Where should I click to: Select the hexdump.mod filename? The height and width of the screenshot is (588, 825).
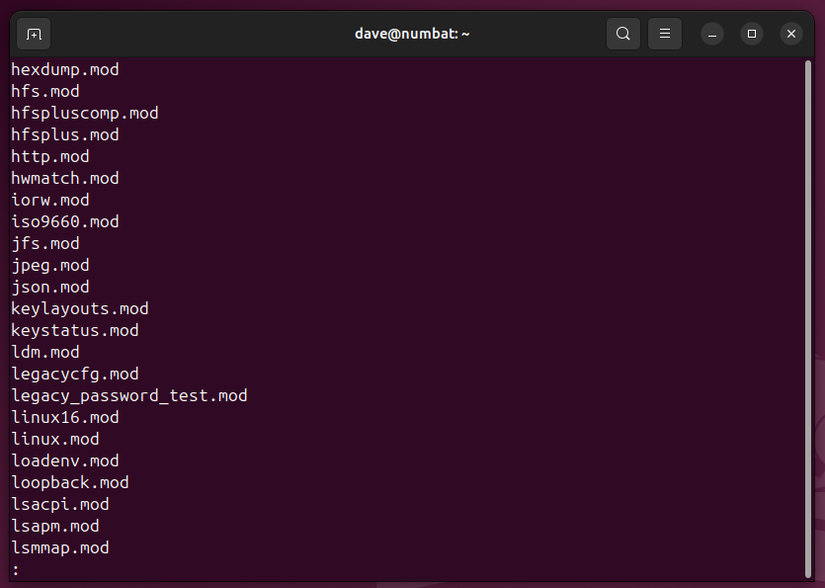(x=64, y=69)
